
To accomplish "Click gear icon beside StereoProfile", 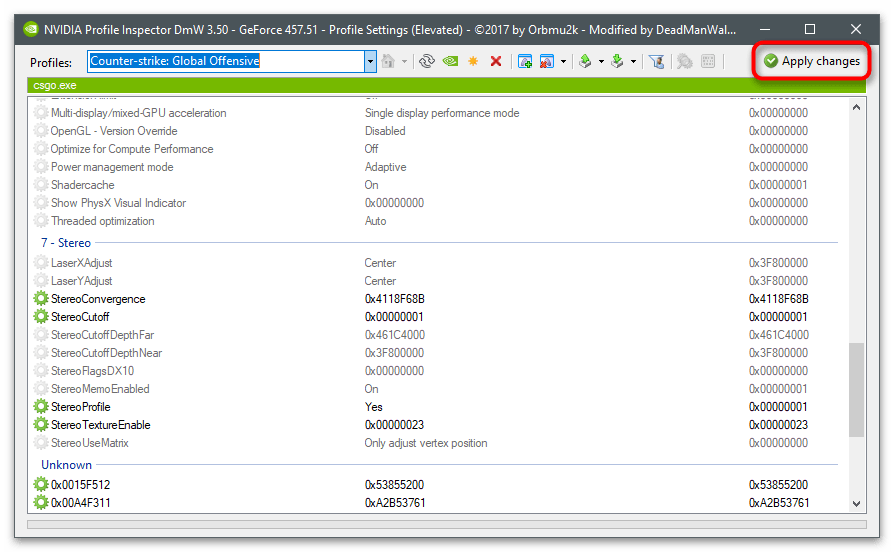I will 40,407.
